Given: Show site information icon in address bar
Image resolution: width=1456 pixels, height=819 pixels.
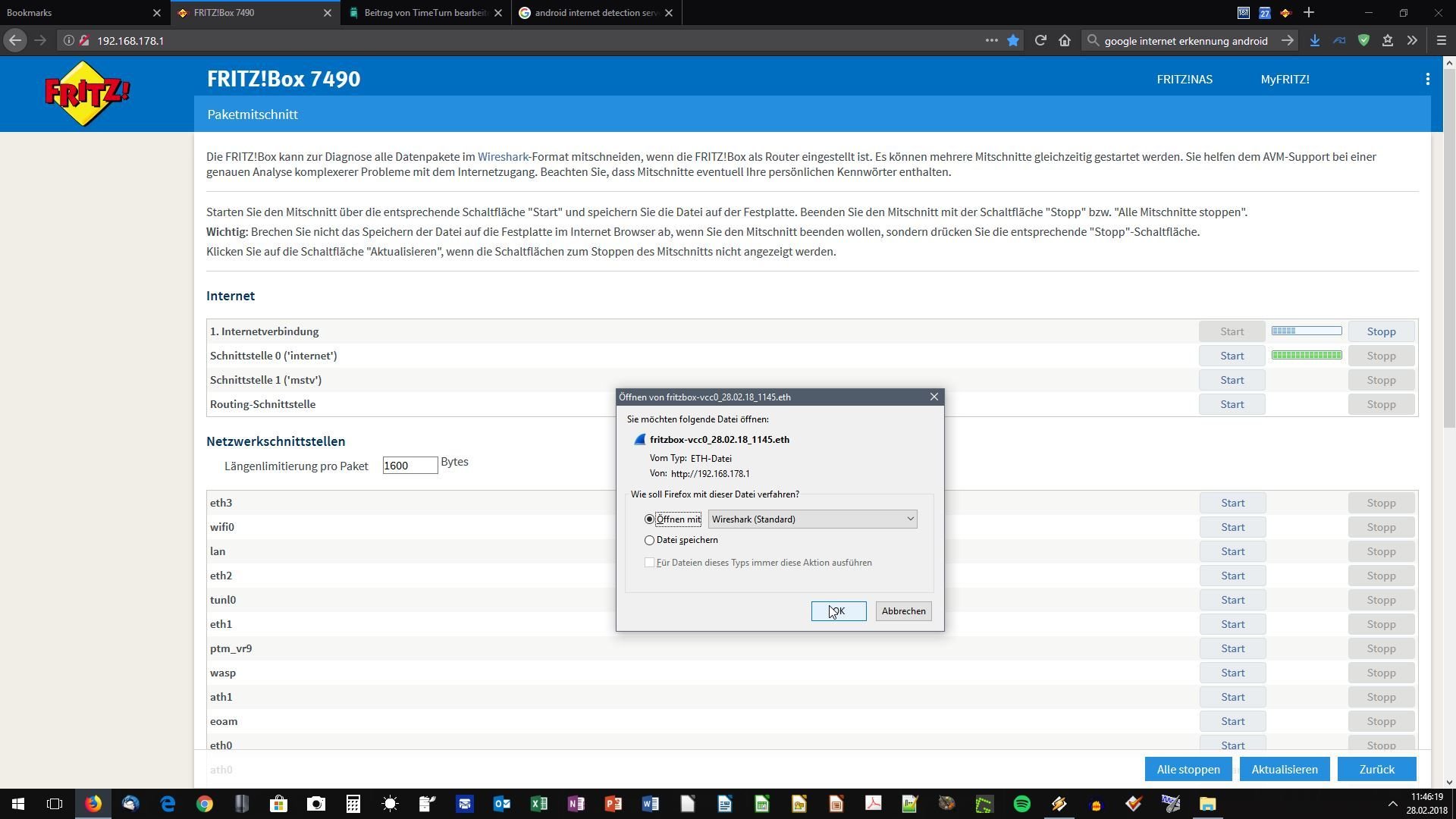Looking at the screenshot, I should pos(68,40).
